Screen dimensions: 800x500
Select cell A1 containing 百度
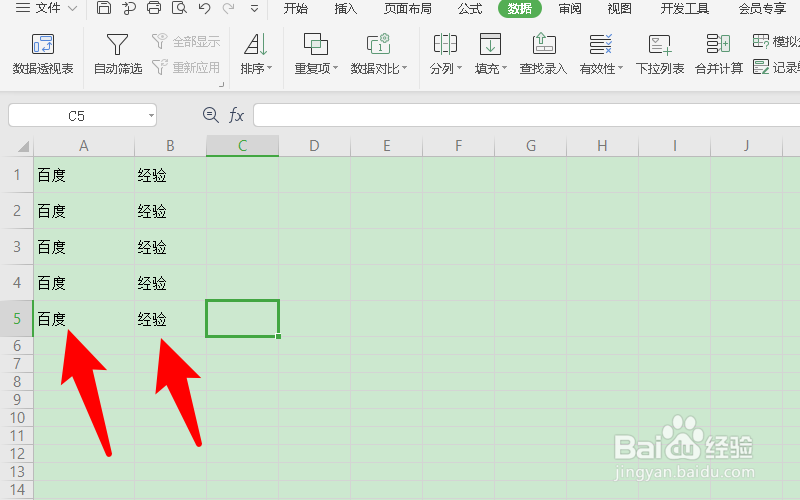pyautogui.click(x=84, y=175)
